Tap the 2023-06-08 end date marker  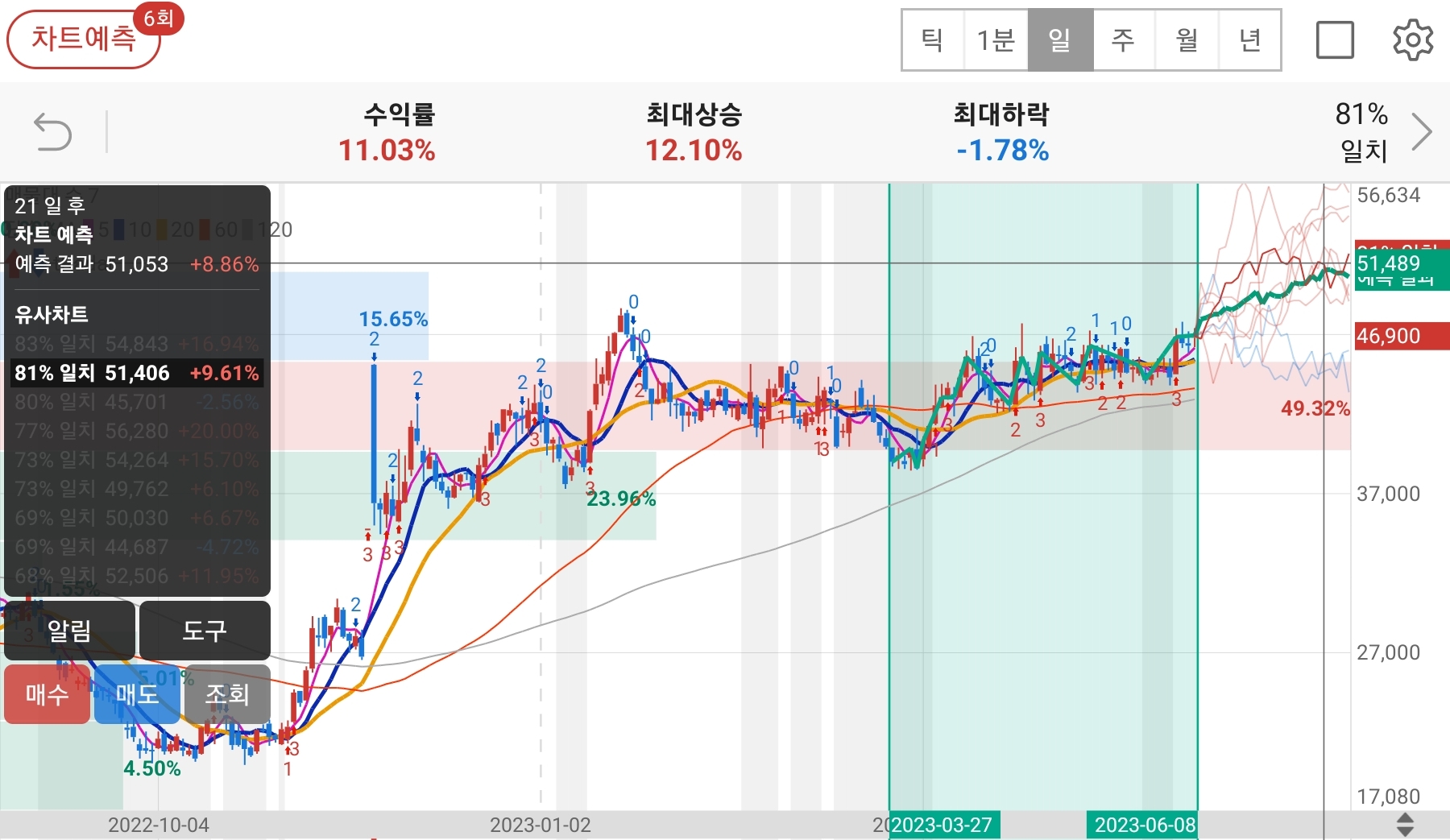[x=1144, y=825]
